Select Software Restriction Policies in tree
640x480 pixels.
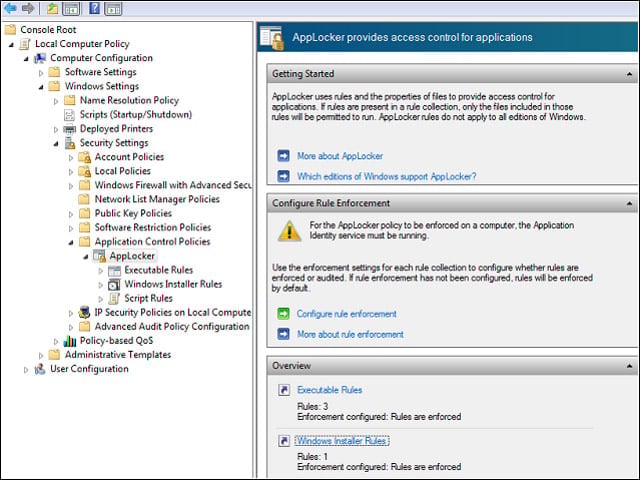click(x=153, y=227)
